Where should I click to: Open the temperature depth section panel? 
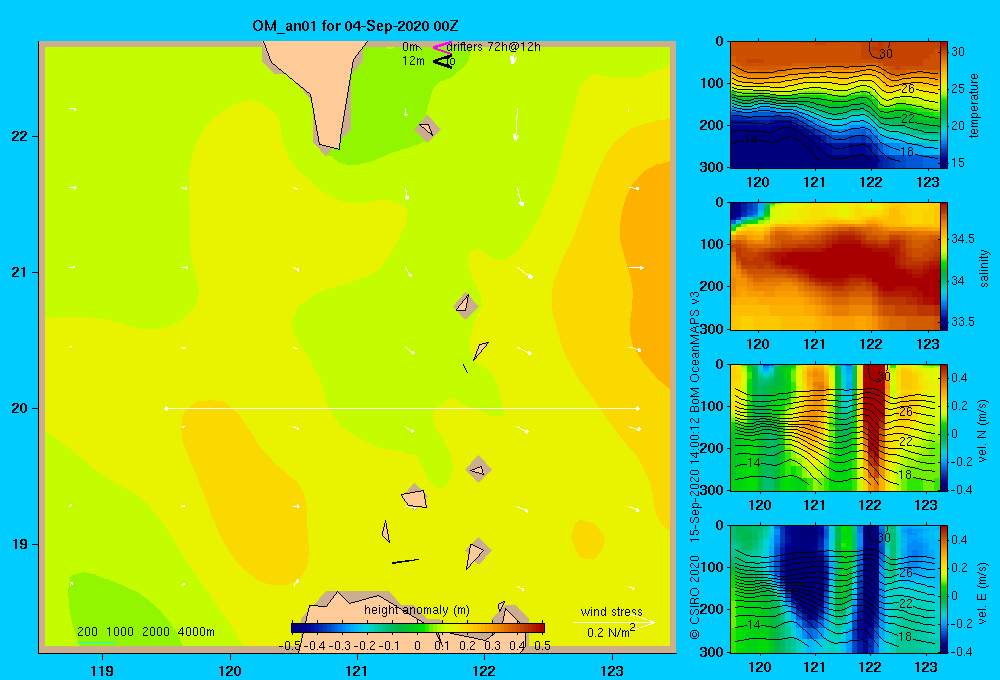[834, 105]
